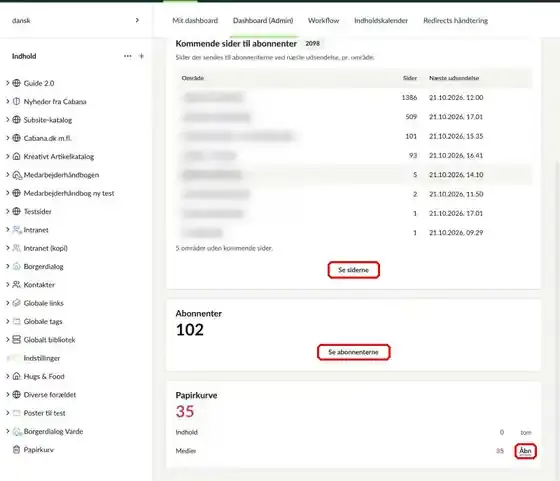Expand the Globalt bibliotek node
560x481 pixels.
[x=8, y=340]
